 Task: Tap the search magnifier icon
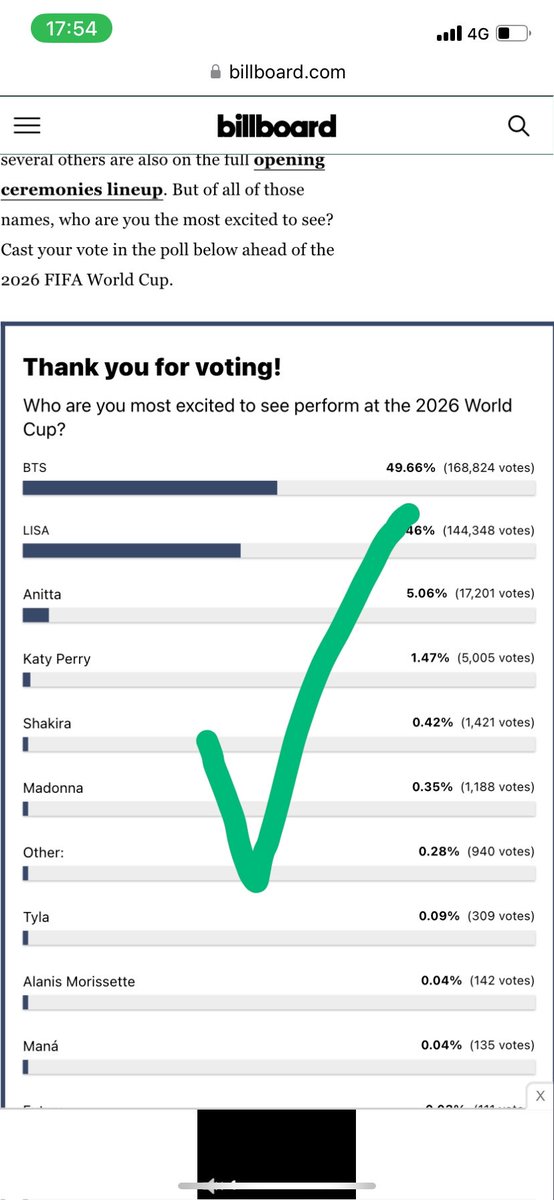518,125
